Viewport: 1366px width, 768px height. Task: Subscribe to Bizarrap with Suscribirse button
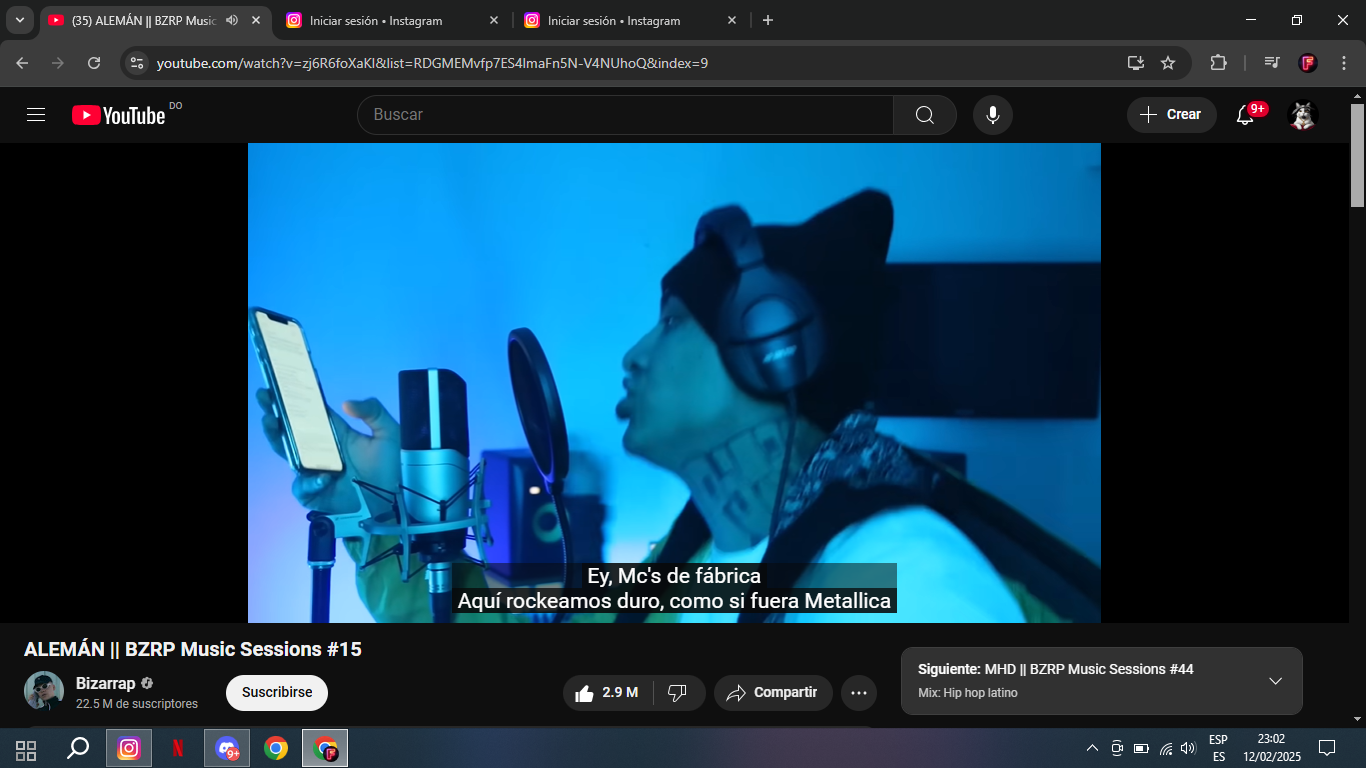tap(277, 693)
